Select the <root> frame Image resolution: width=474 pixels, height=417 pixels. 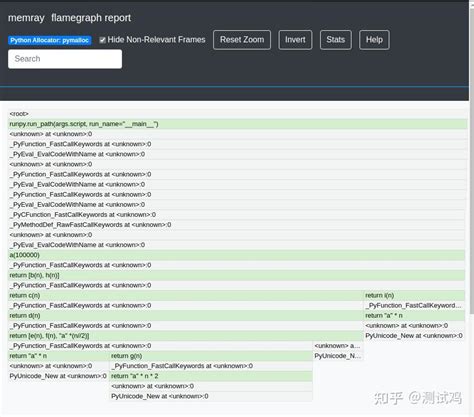[x=238, y=114]
